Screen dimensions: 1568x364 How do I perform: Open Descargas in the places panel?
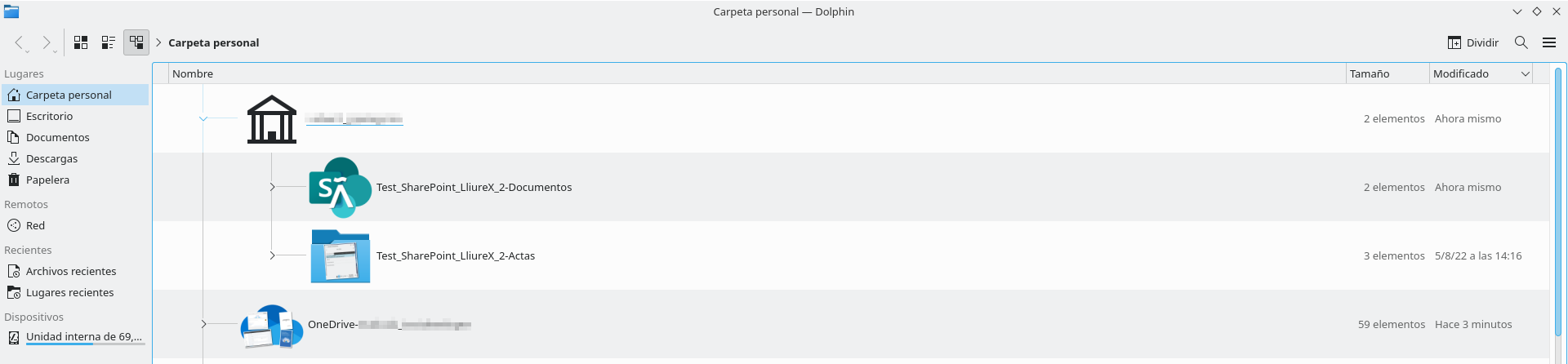[x=51, y=158]
